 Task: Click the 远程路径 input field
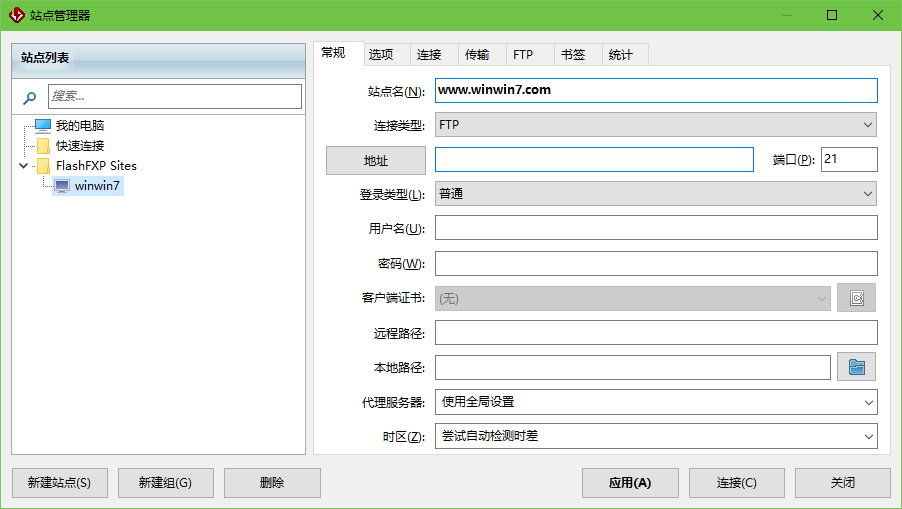click(x=656, y=332)
